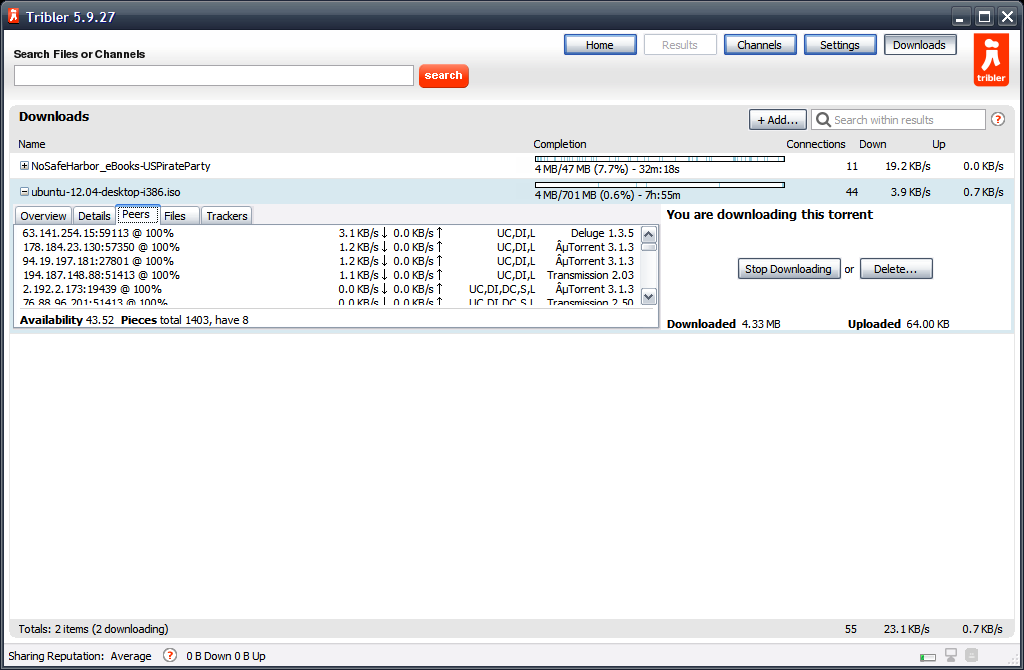Click Stop Downloading button
1024x670 pixels.
pyautogui.click(x=788, y=269)
